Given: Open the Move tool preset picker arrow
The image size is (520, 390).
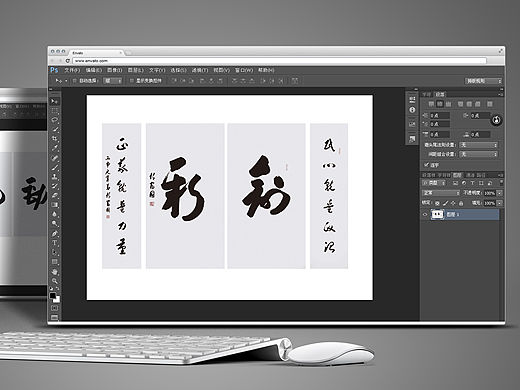Looking at the screenshot, I should [x=66, y=81].
